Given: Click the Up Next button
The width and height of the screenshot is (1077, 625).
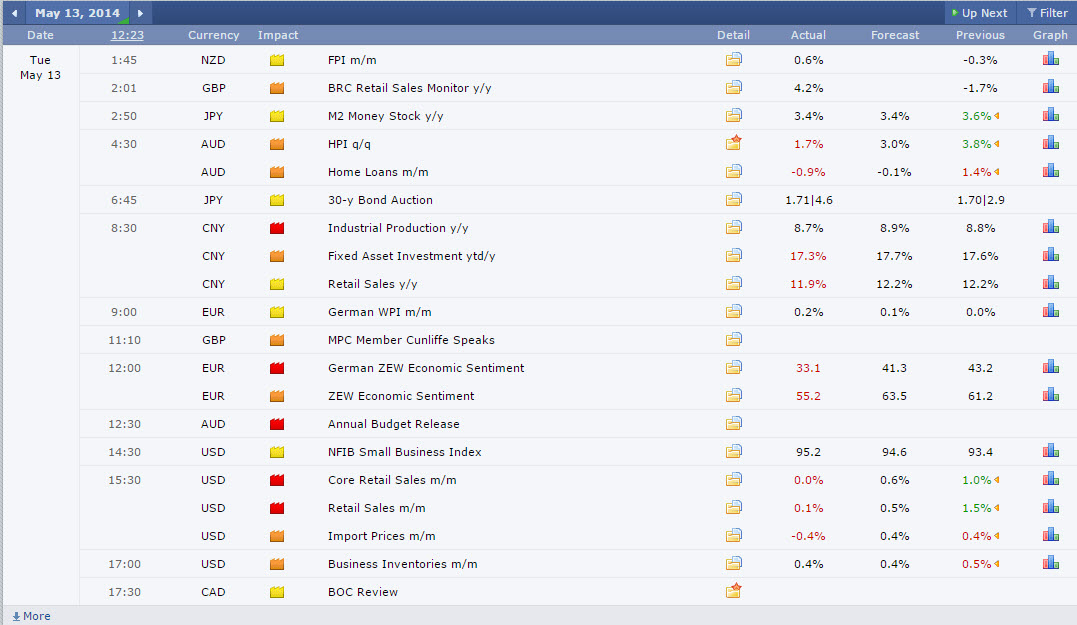Looking at the screenshot, I should click(979, 13).
